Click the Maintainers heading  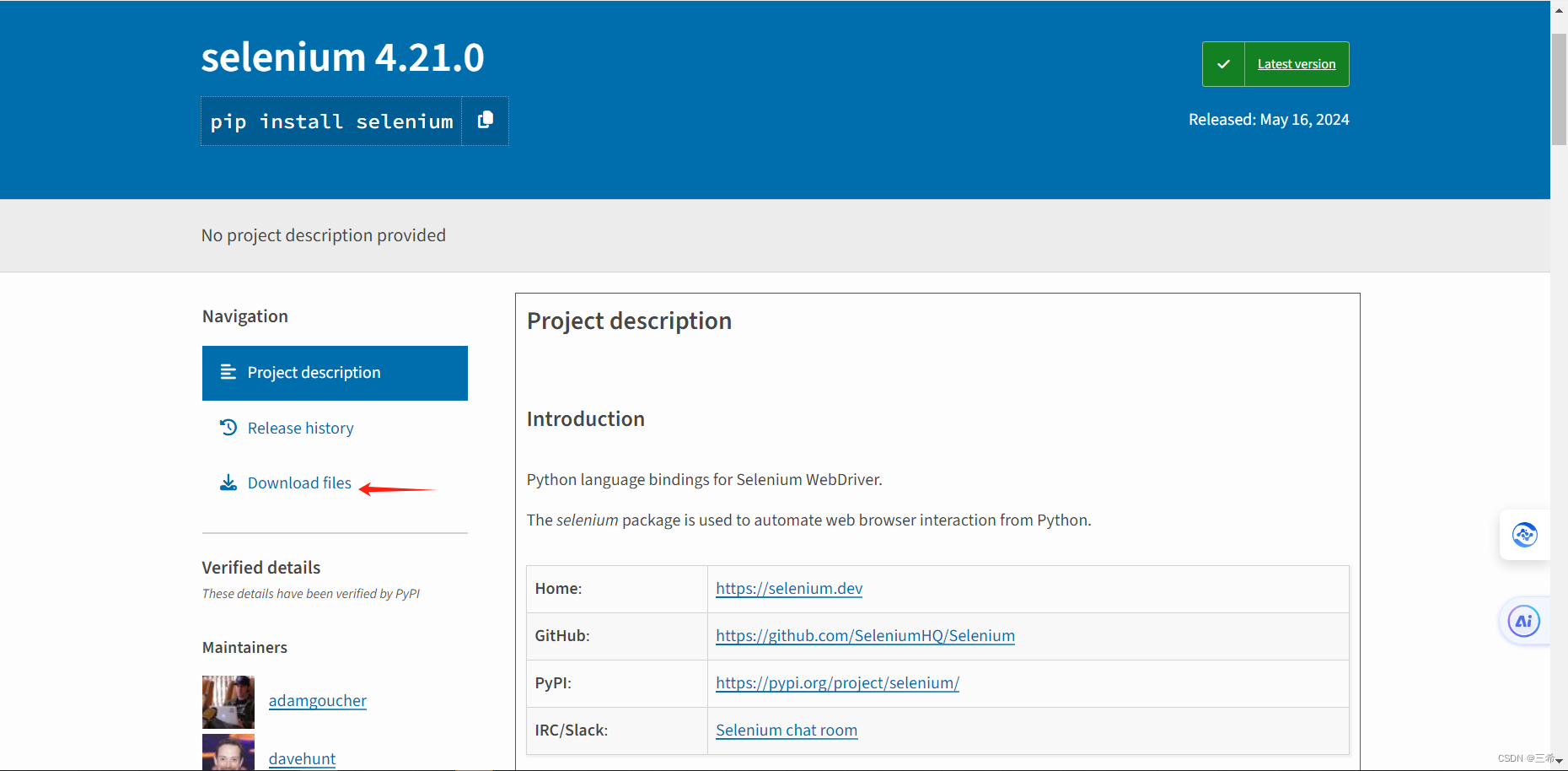tap(244, 648)
